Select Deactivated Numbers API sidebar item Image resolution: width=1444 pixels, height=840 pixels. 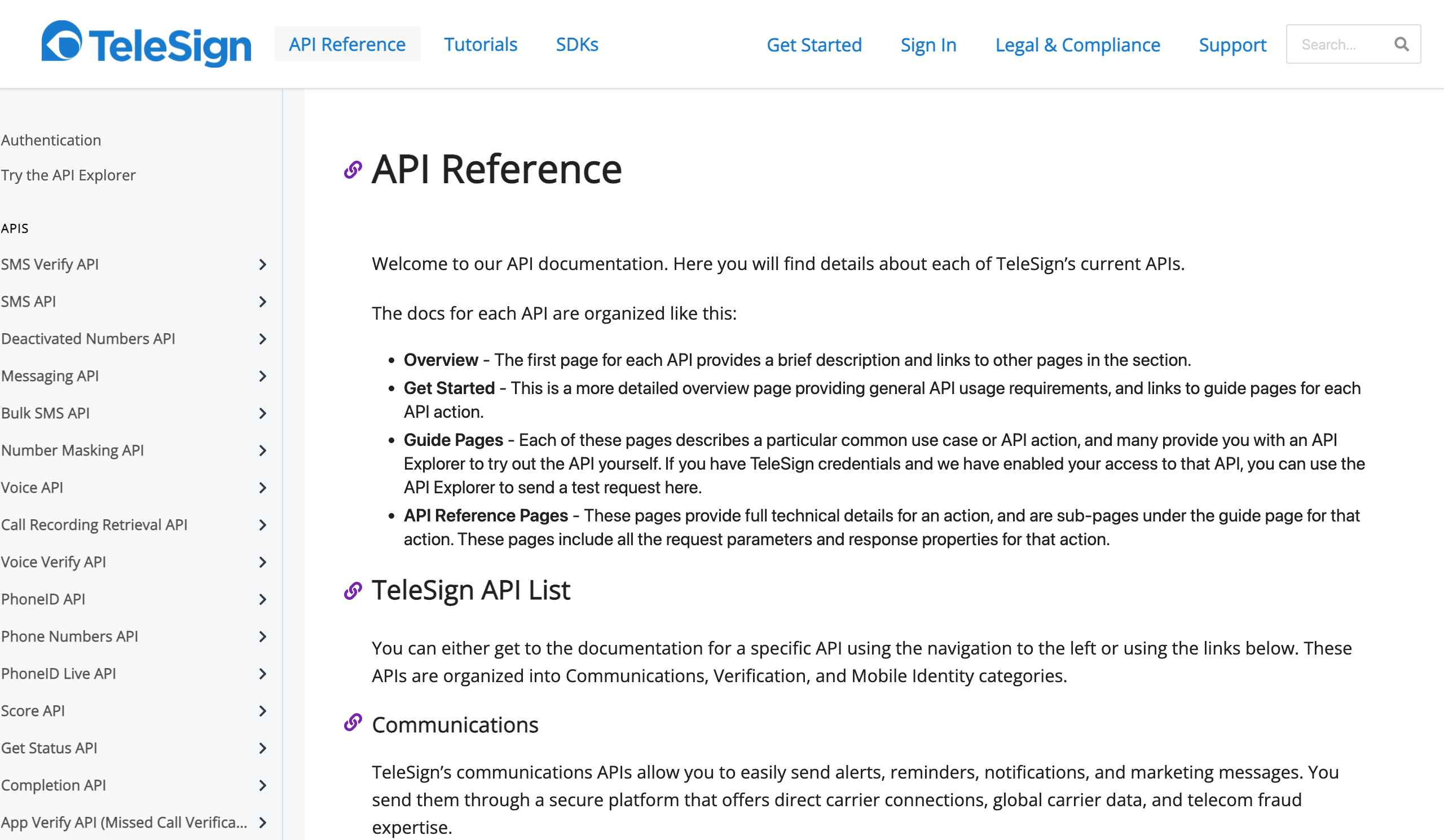[88, 339]
